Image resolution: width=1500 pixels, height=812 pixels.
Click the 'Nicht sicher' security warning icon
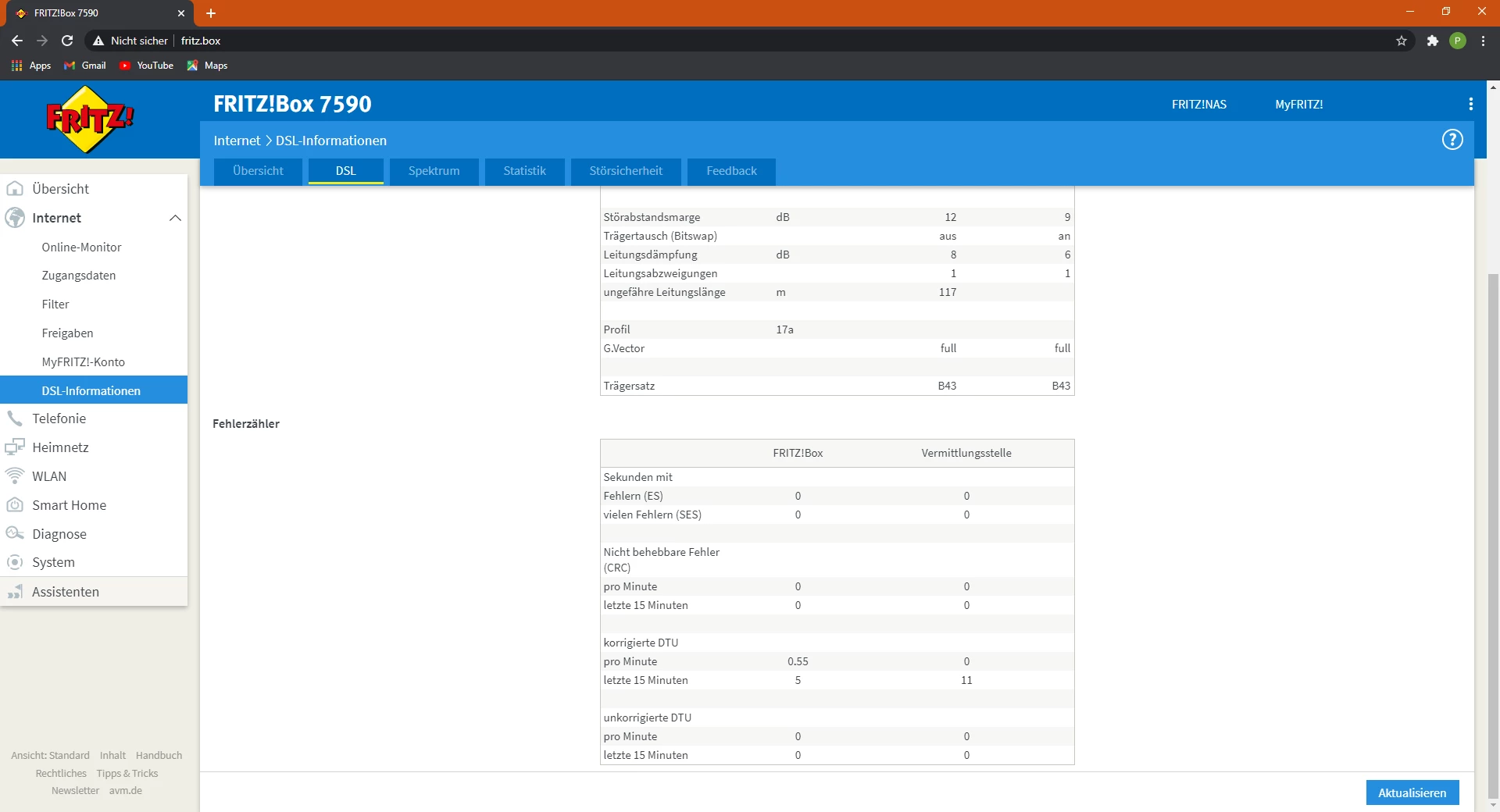coord(98,41)
